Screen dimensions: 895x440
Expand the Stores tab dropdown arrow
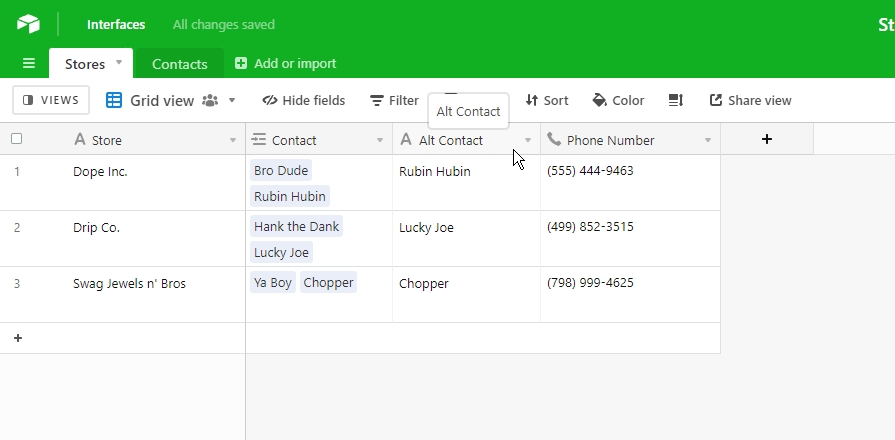(119, 62)
